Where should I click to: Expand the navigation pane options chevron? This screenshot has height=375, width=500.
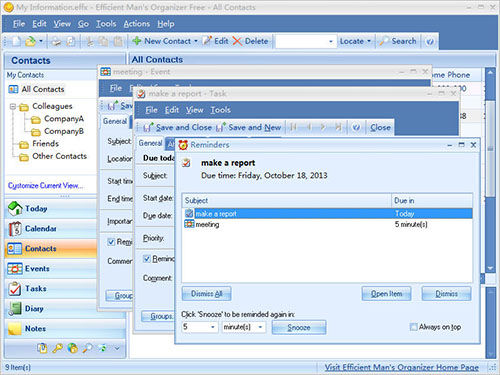[x=117, y=348]
